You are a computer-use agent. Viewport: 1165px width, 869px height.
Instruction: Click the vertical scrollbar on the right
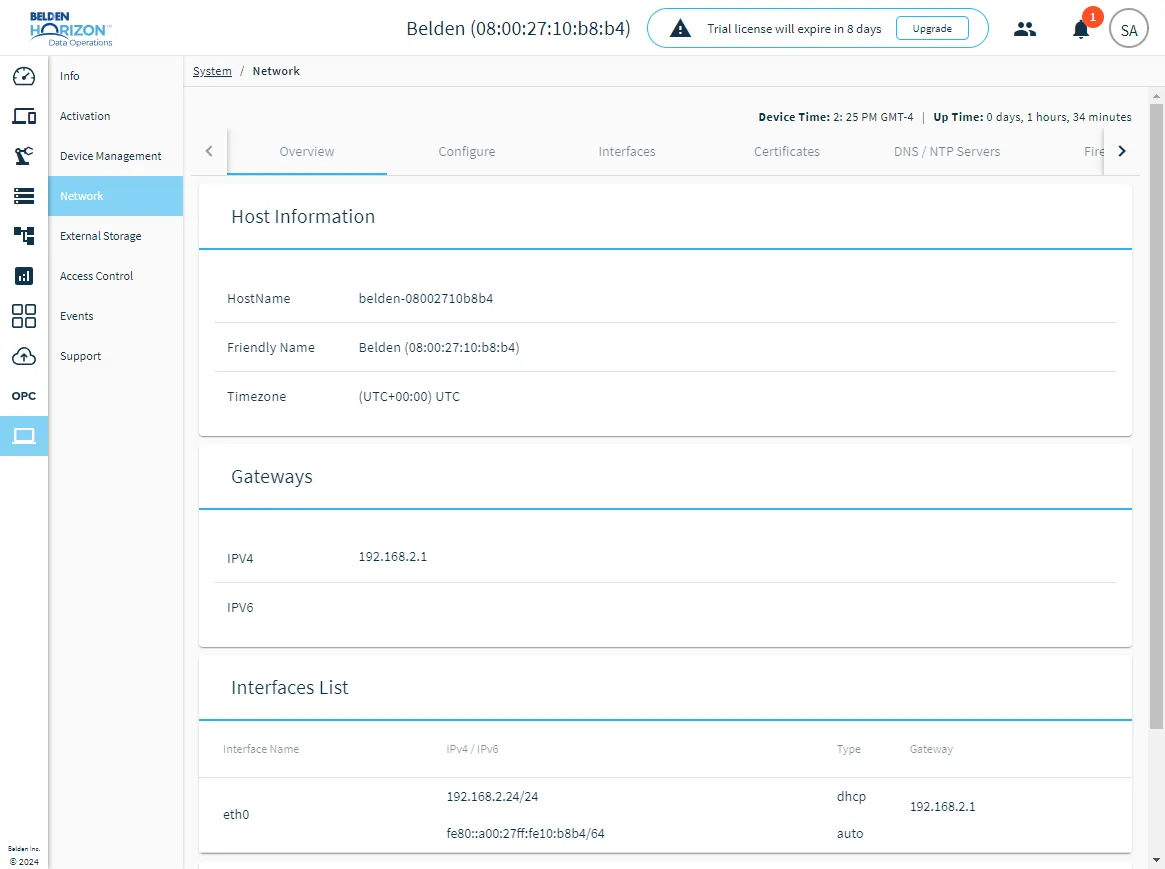click(1156, 416)
